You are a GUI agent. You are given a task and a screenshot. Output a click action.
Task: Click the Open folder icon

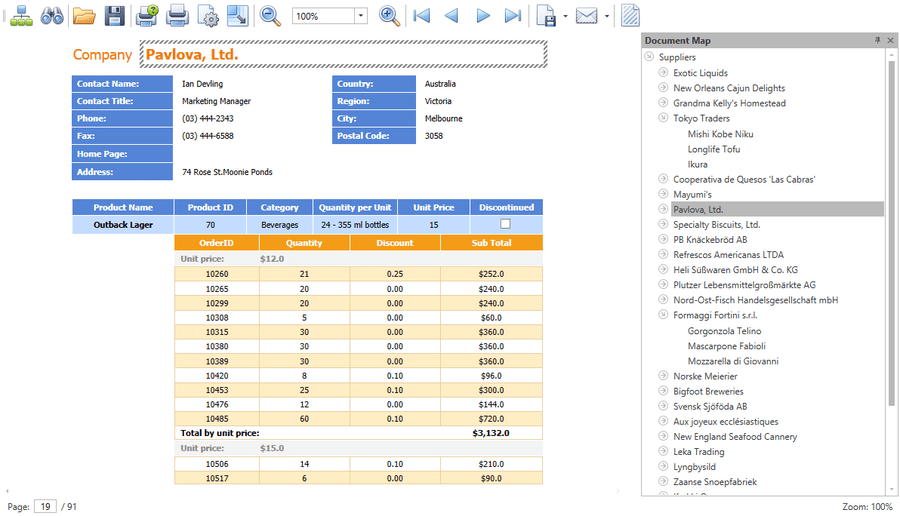84,15
